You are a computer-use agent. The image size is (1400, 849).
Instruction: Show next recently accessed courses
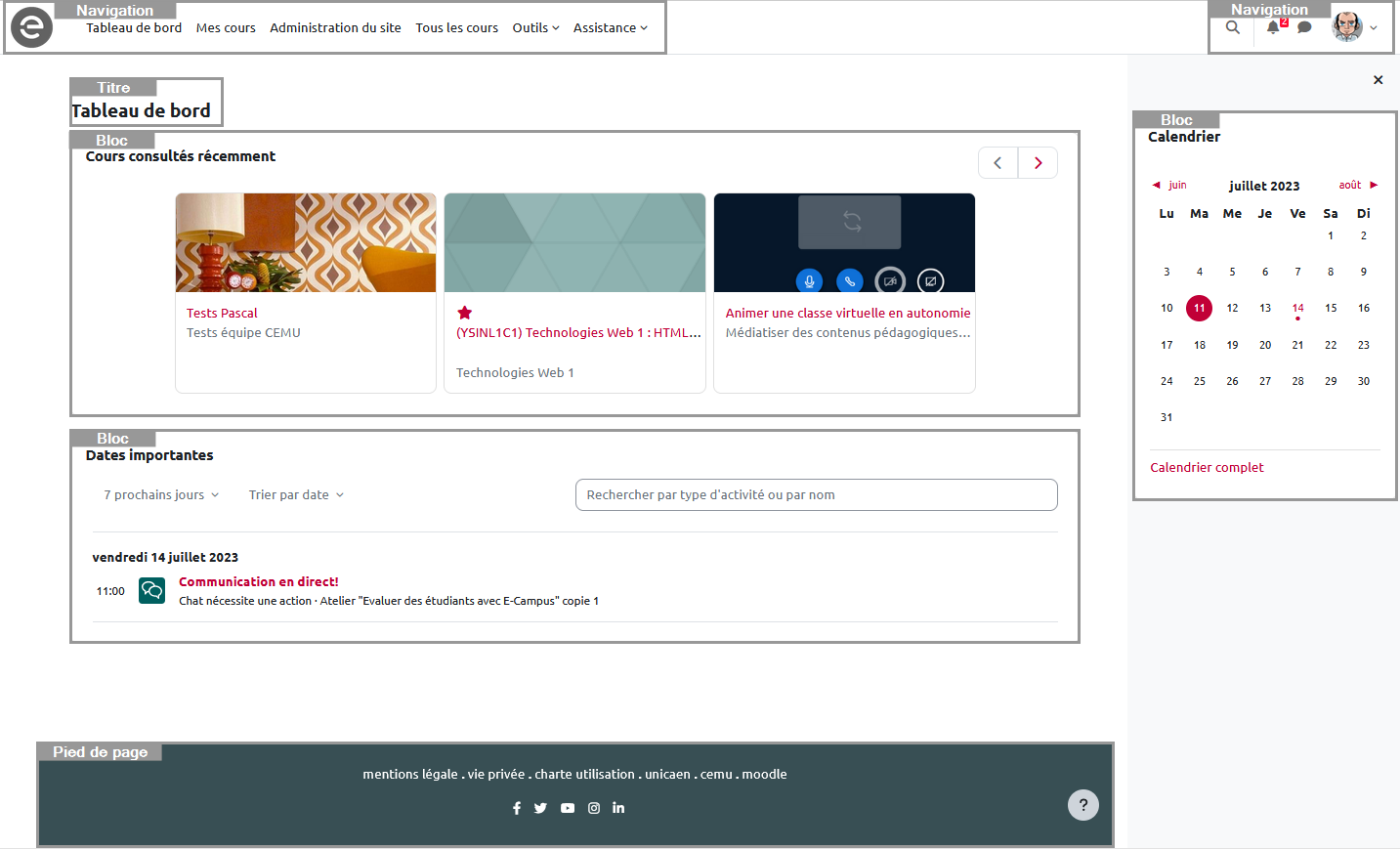[x=1038, y=163]
